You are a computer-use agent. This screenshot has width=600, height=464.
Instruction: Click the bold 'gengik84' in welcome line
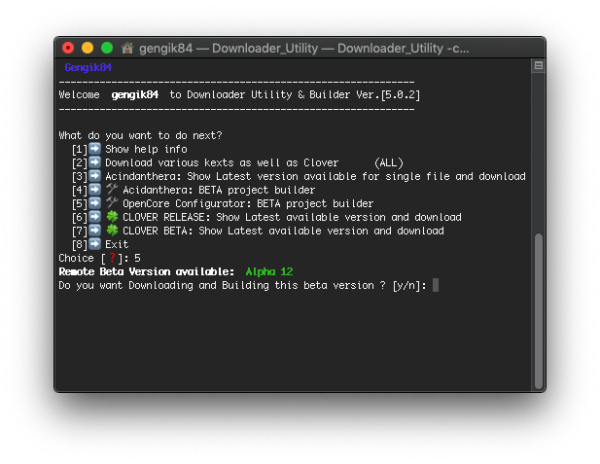[135, 95]
